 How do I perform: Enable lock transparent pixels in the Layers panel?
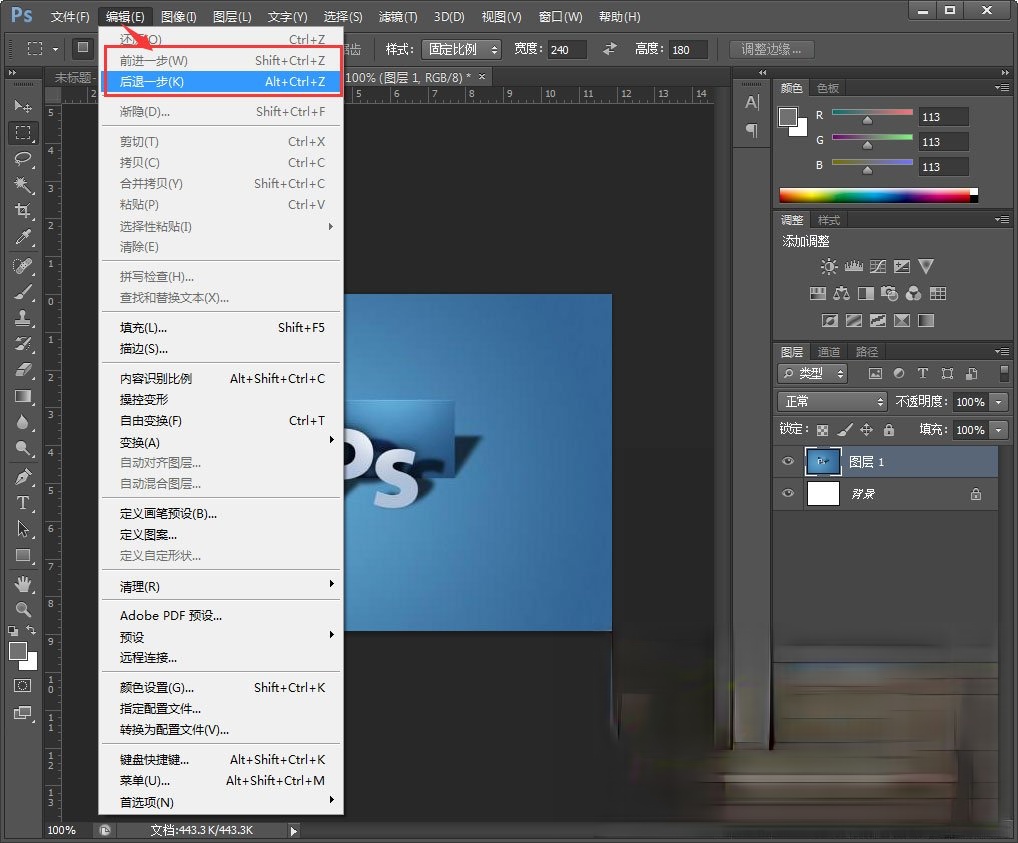[824, 428]
